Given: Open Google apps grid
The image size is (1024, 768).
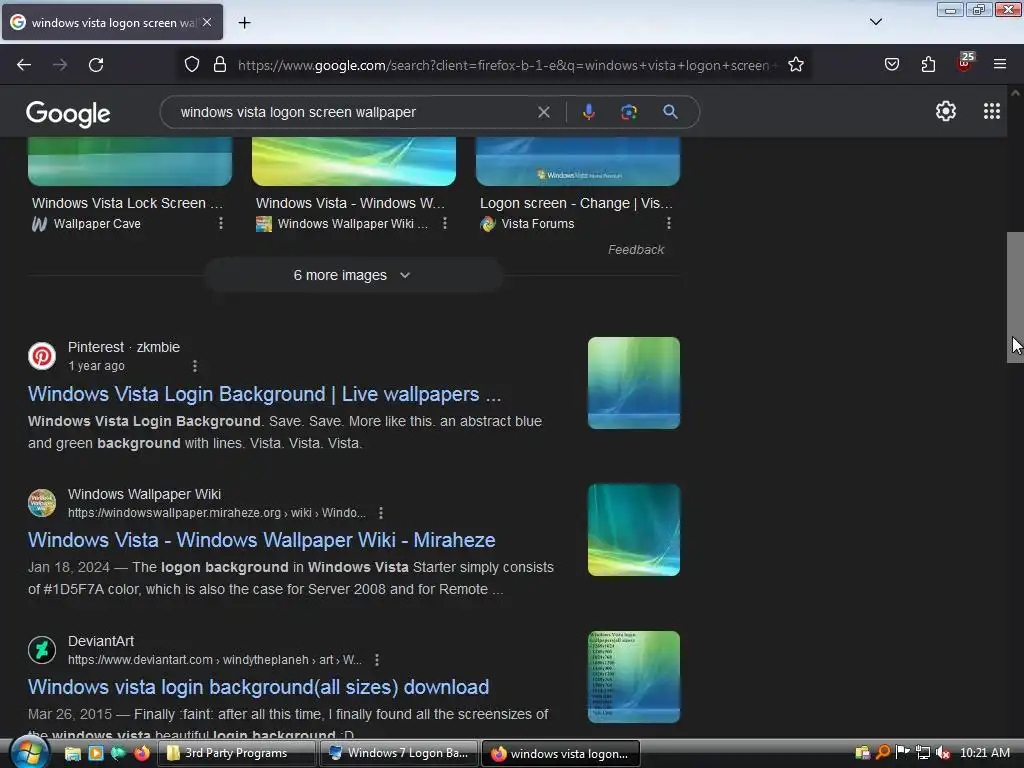Looking at the screenshot, I should (x=991, y=112).
